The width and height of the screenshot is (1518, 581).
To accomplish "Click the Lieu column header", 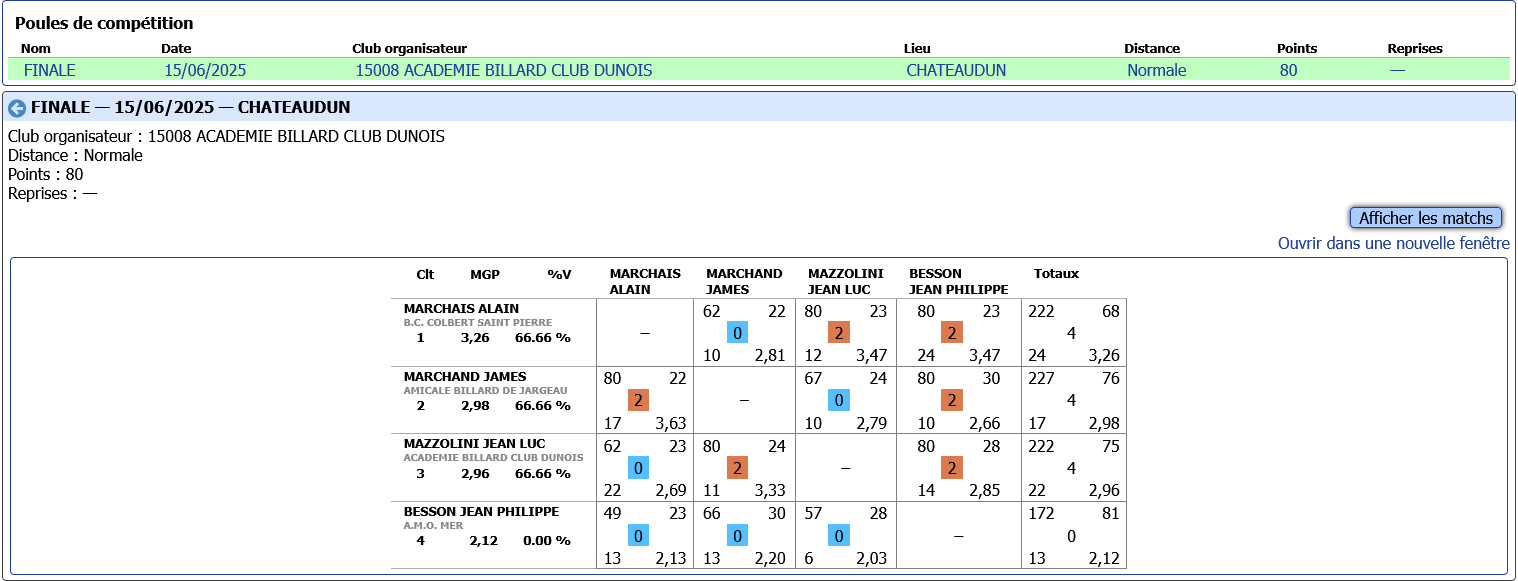I will click(917, 48).
